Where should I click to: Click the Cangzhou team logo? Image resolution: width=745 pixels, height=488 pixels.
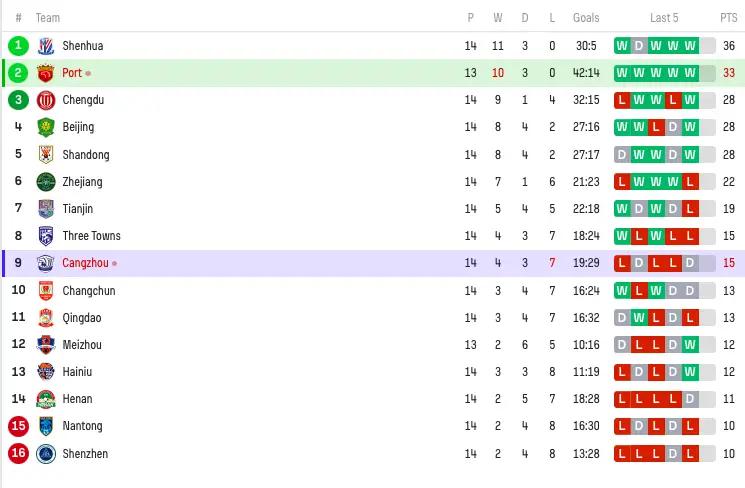[x=46, y=263]
